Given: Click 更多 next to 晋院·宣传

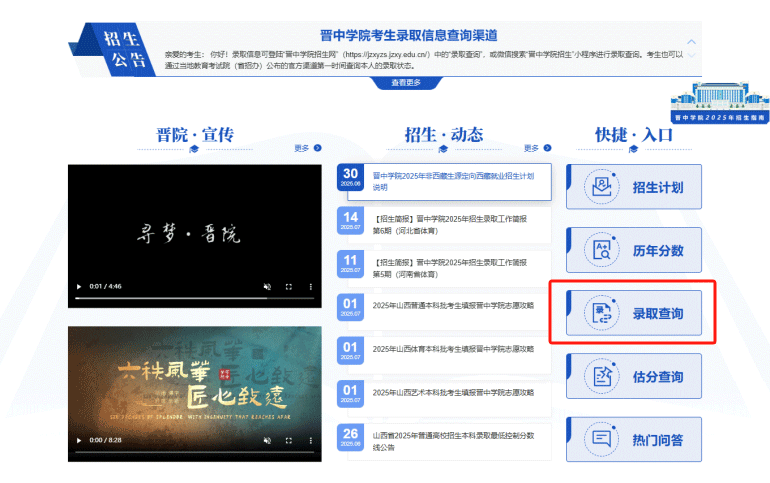Looking at the screenshot, I should 307,148.
